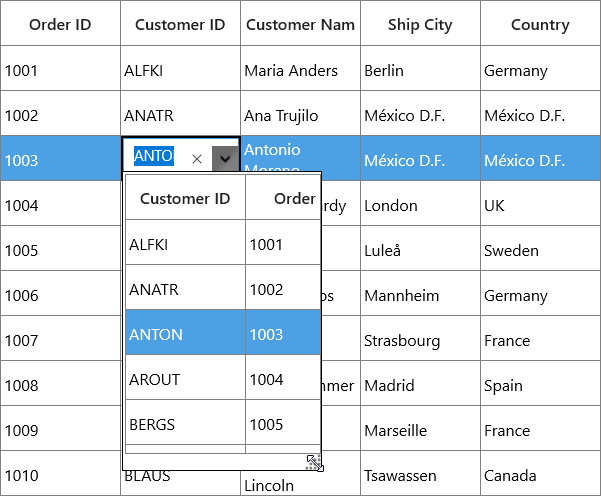Click the Ana Trujilo cell
This screenshot has width=601, height=496.
[x=300, y=115]
